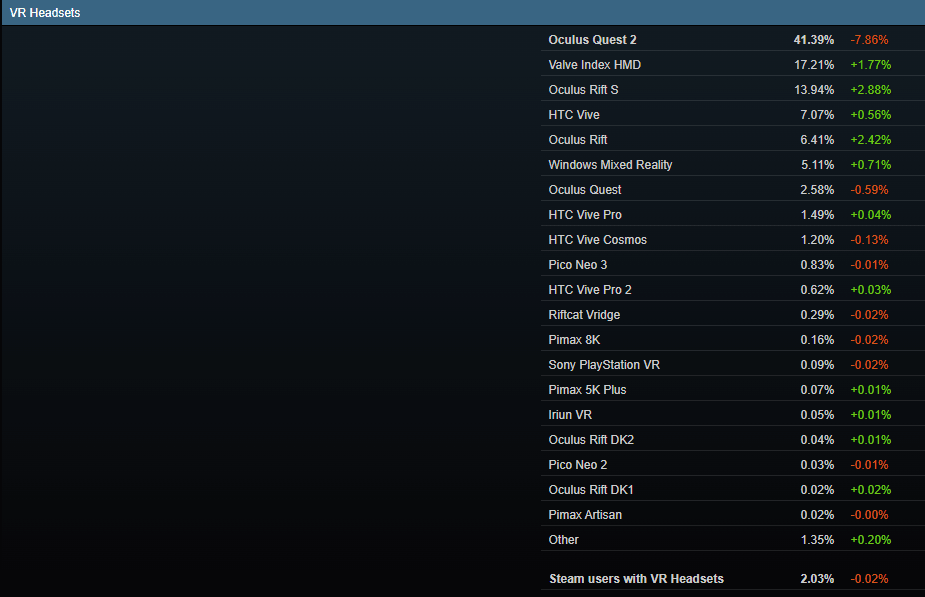
Task: Click the Iriun VR entry
Action: [x=570, y=415]
